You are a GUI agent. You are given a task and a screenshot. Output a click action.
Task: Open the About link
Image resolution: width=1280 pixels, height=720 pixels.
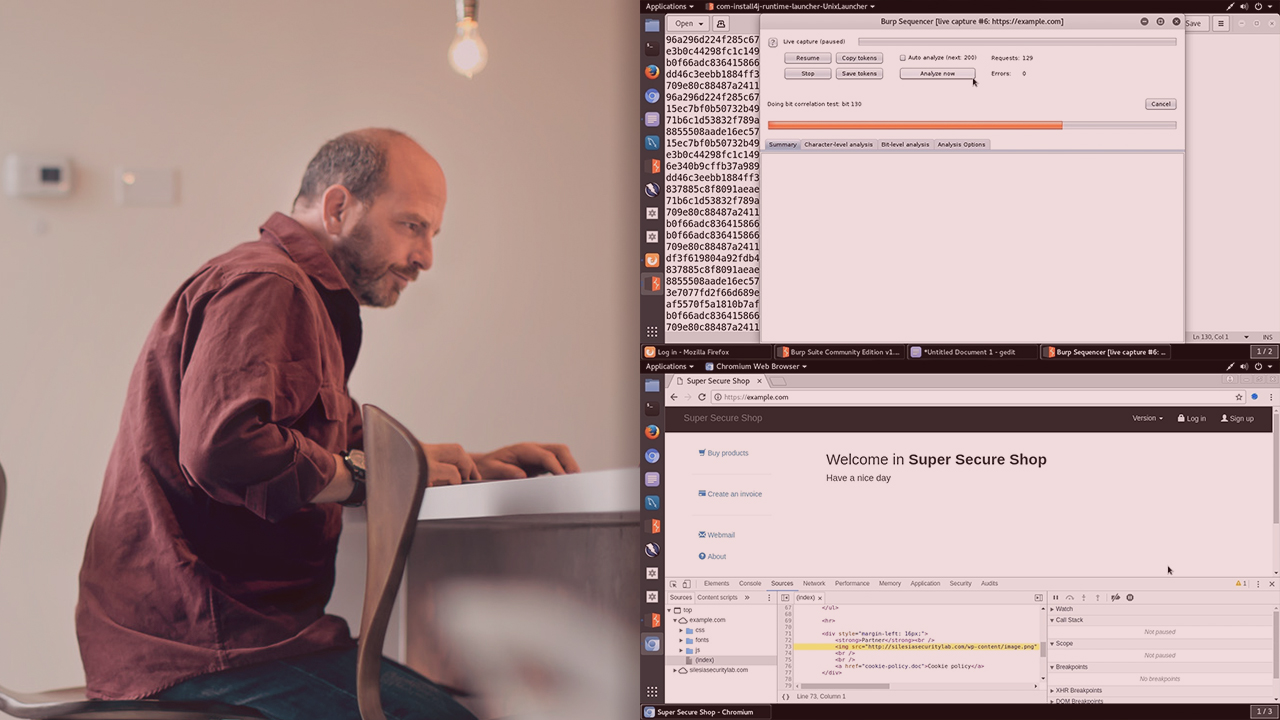[x=712, y=556]
